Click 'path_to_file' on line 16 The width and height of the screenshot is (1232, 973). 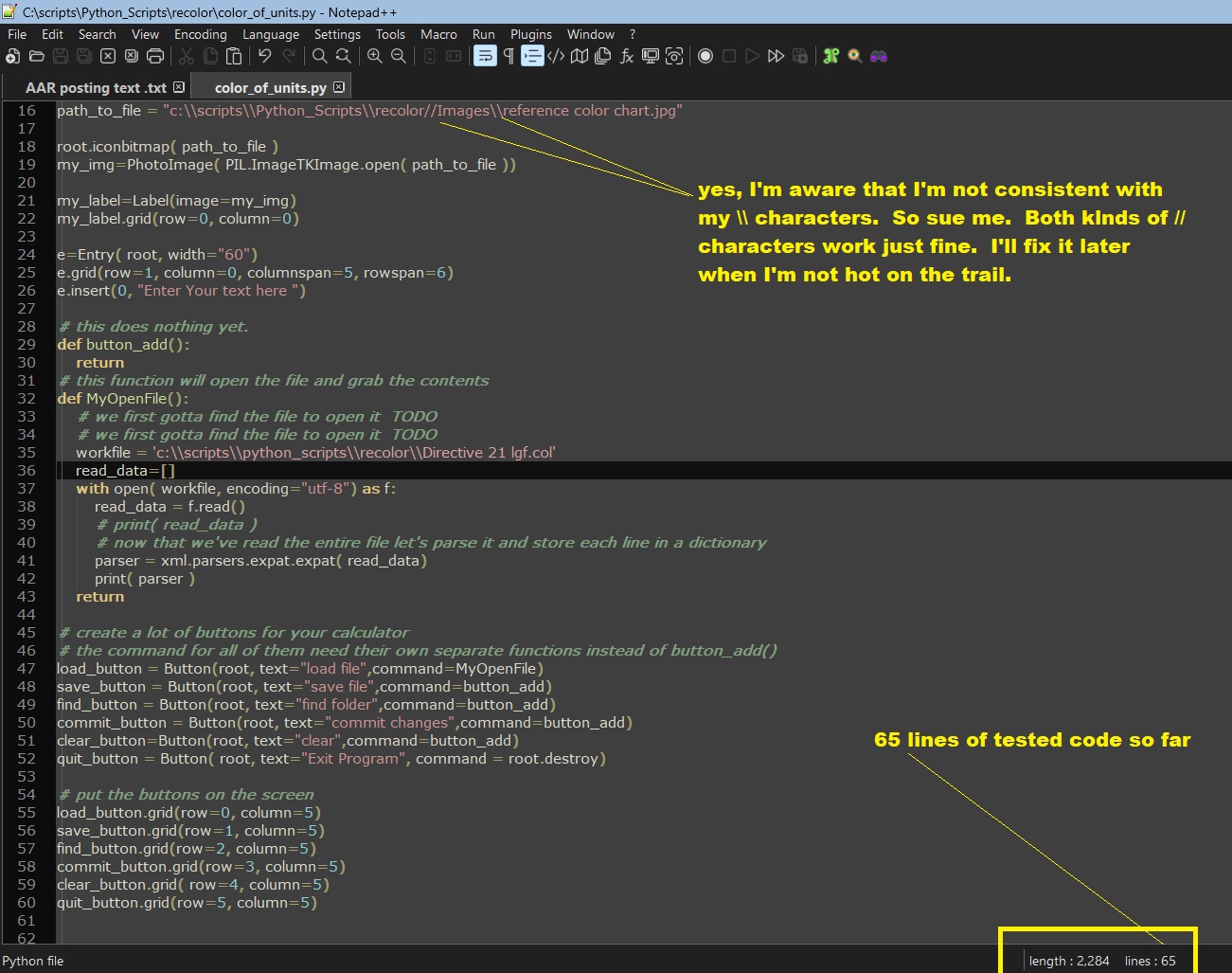point(98,111)
